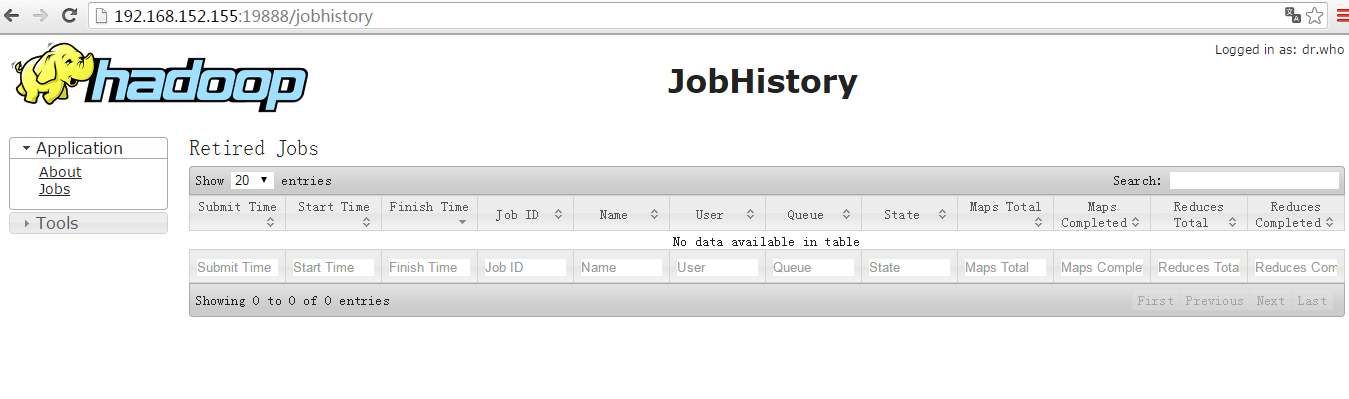Click the browser Forward arrow
The image size is (1349, 399).
41,15
